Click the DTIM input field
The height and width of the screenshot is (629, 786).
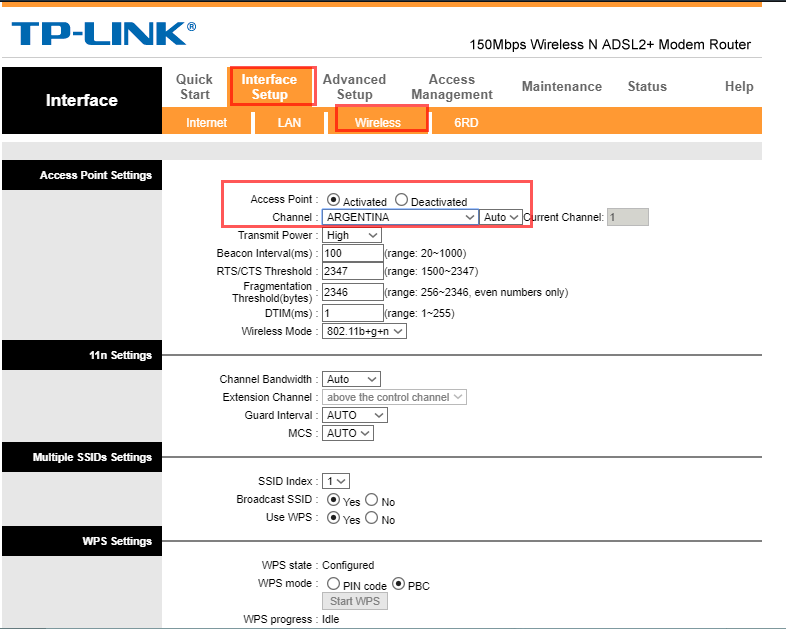[352, 313]
